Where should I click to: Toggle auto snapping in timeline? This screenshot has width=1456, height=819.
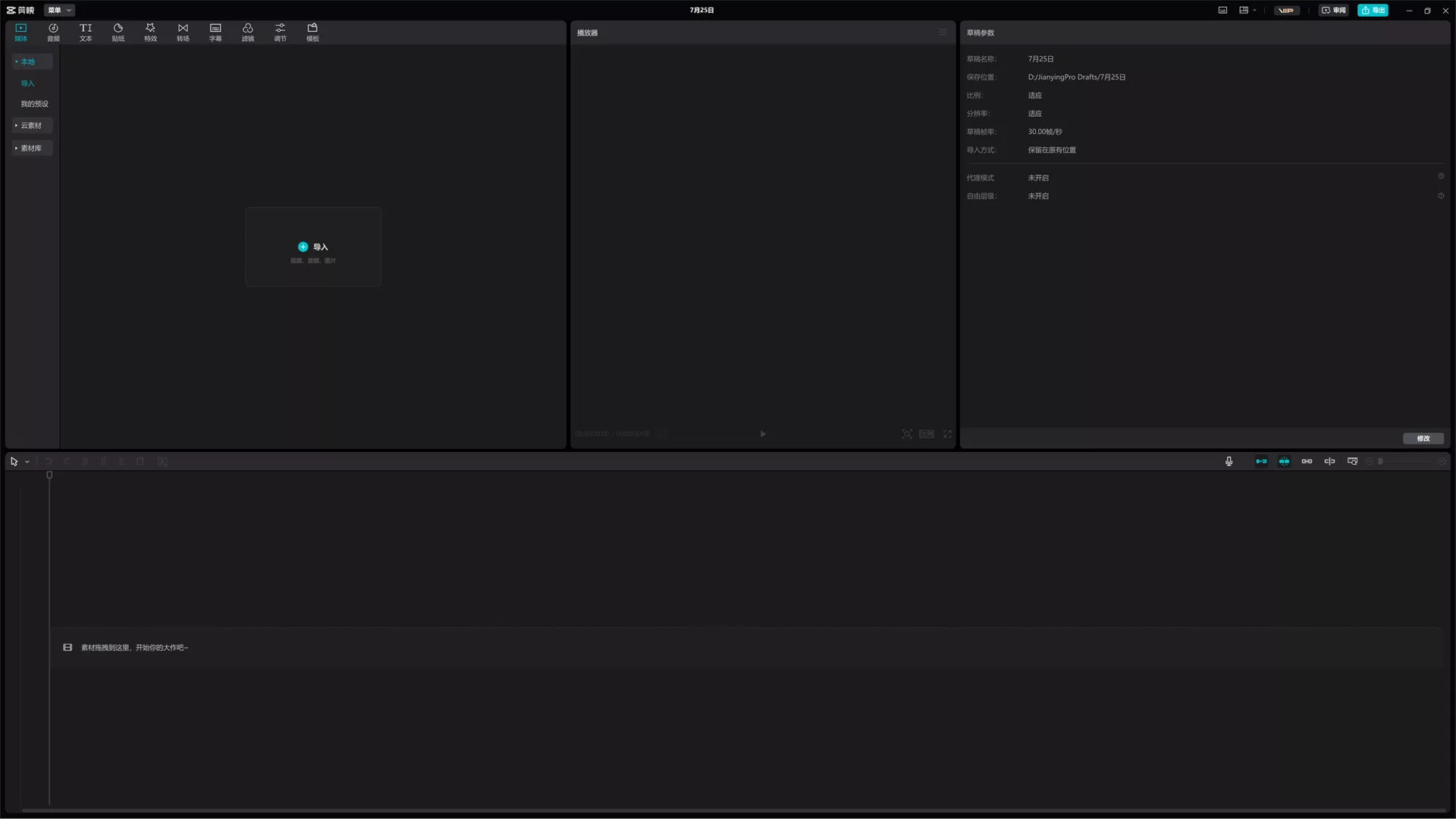[x=1284, y=461]
